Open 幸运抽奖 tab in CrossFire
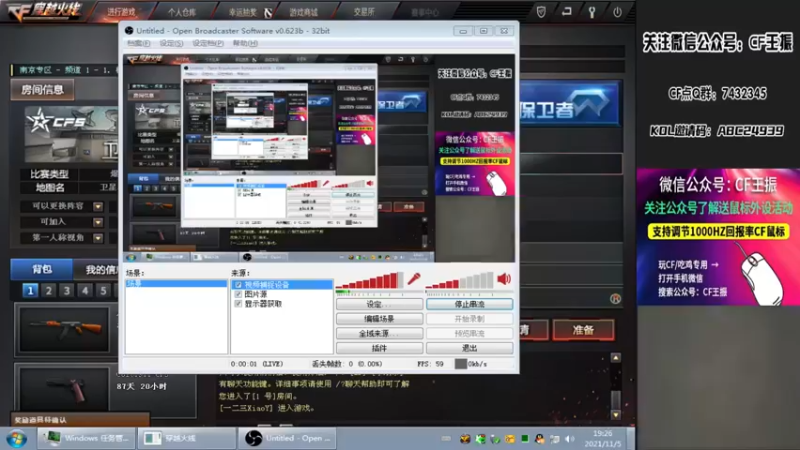This screenshot has width=800, height=450. [243, 12]
